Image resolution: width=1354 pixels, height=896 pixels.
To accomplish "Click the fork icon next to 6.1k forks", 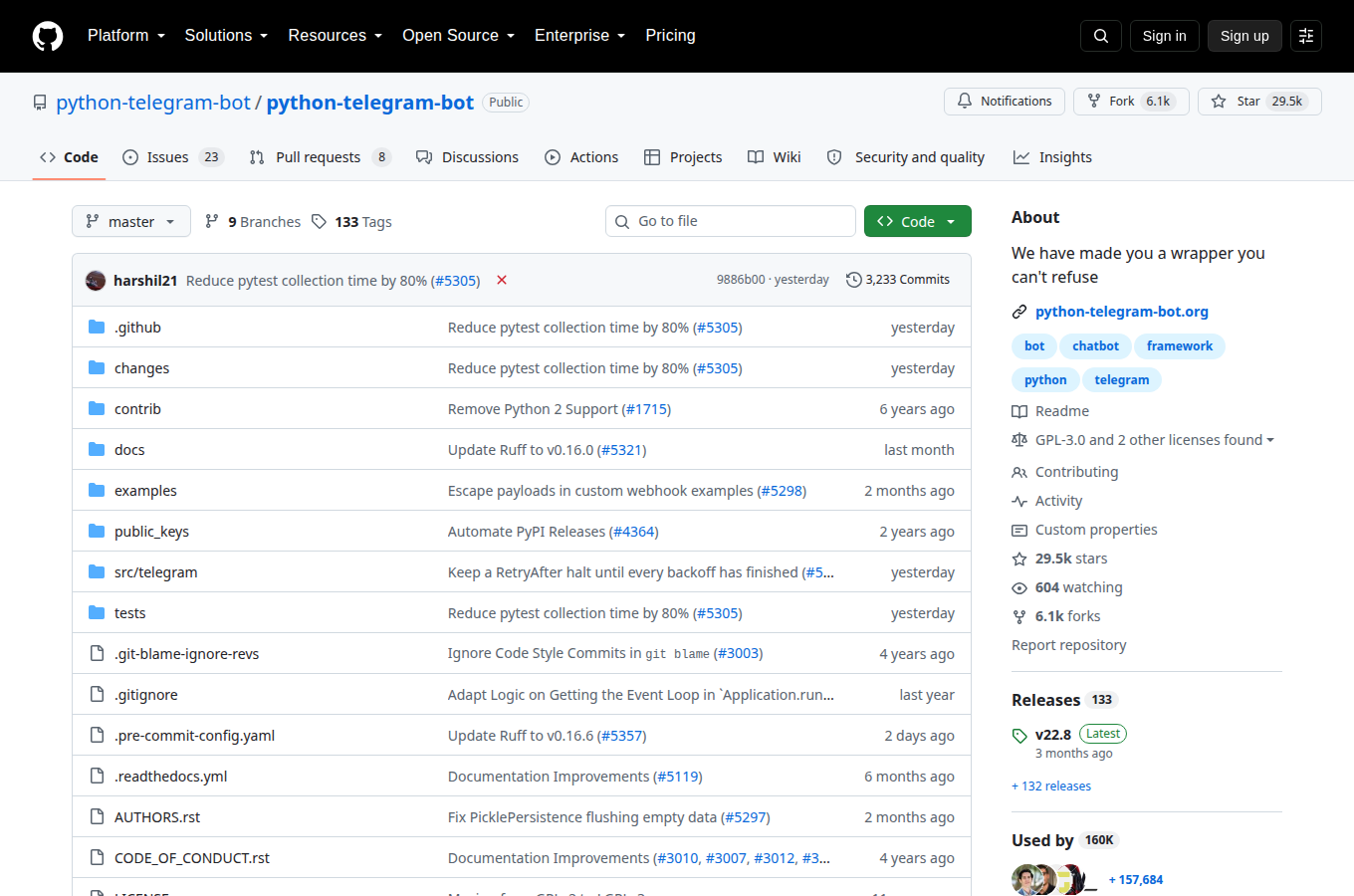I will click(1019, 616).
